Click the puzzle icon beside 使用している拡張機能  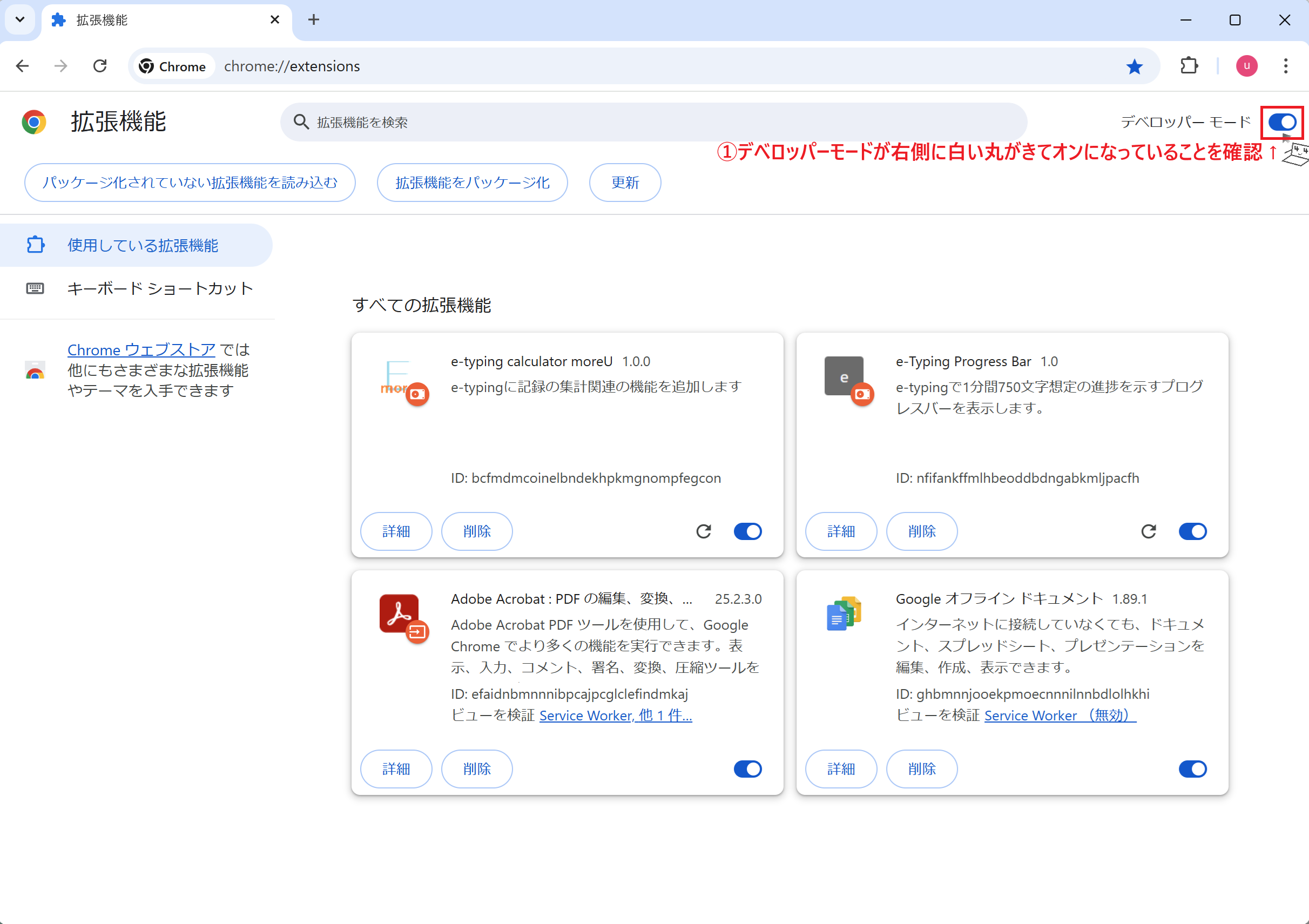35,245
